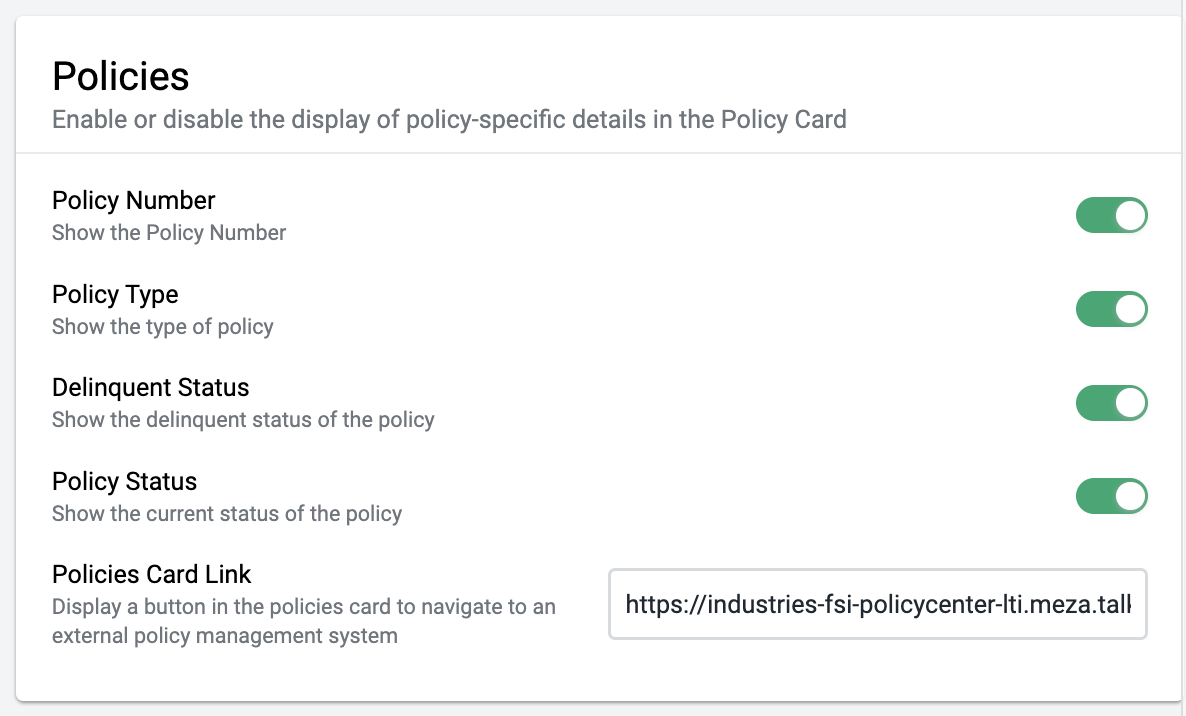Click the white knob on Policy Status toggle

pyautogui.click(x=1130, y=496)
